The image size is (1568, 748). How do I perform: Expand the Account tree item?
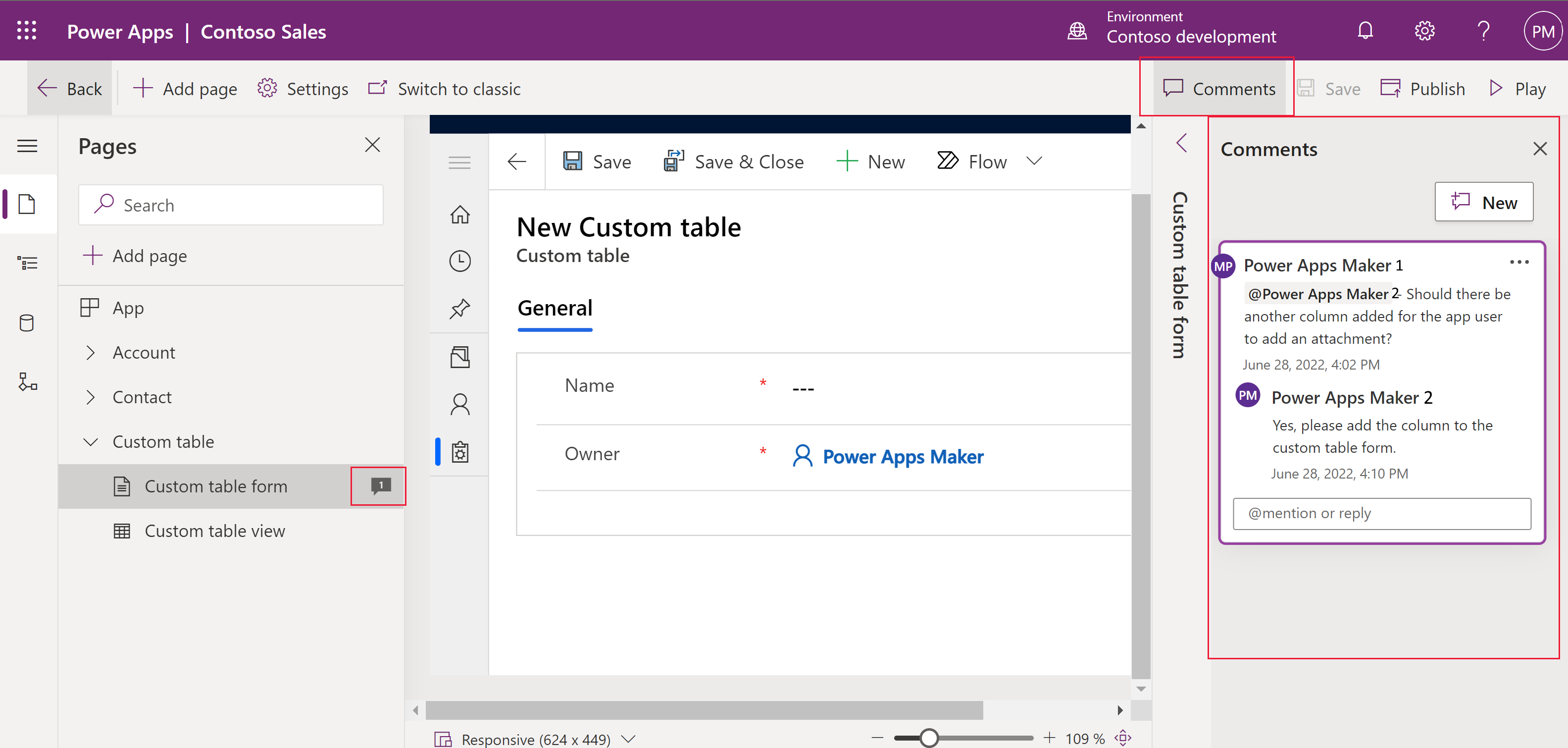(x=90, y=352)
